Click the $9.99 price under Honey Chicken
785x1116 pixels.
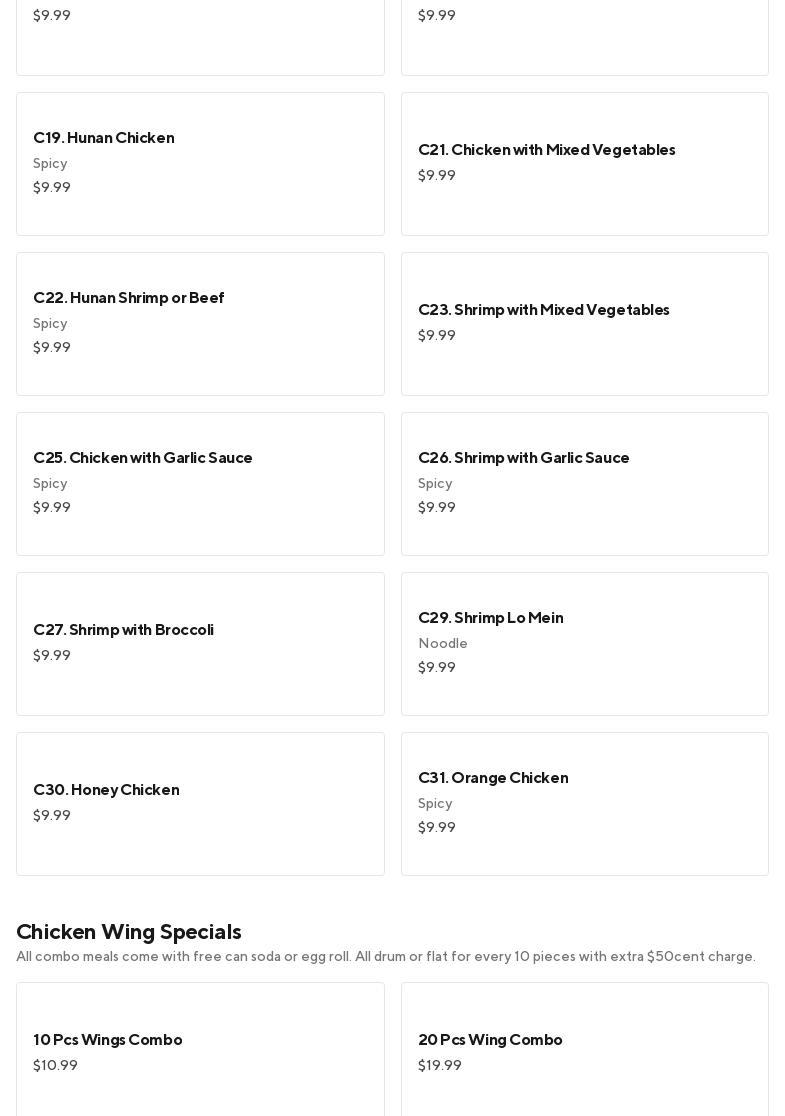click(x=52, y=816)
